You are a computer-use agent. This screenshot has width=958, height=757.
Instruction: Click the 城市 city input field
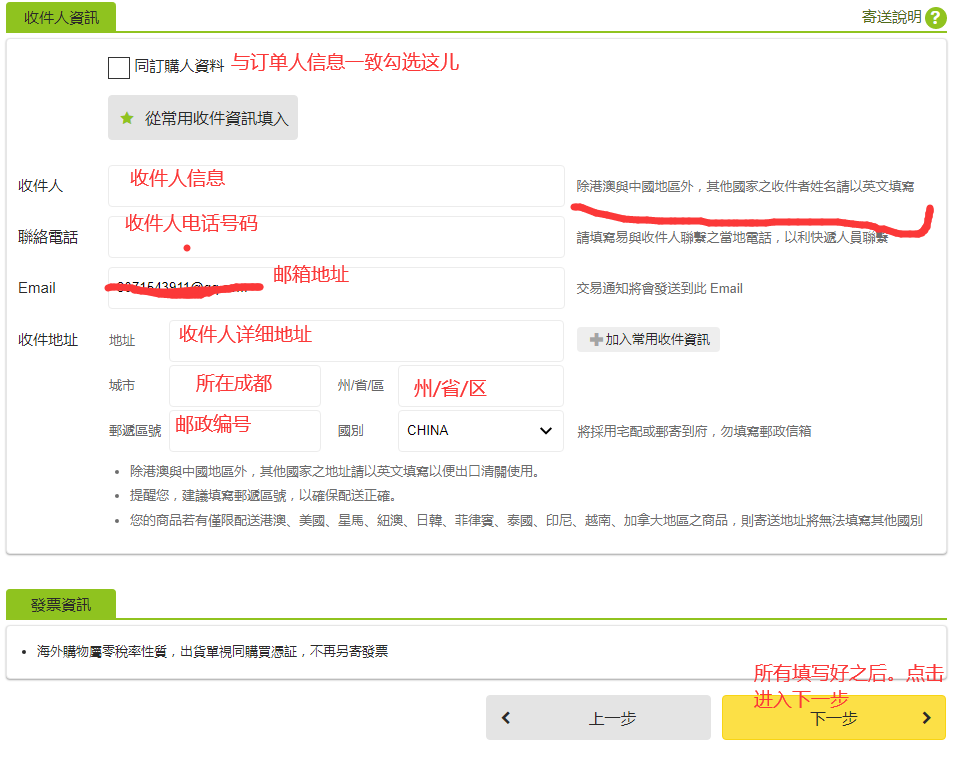(244, 386)
